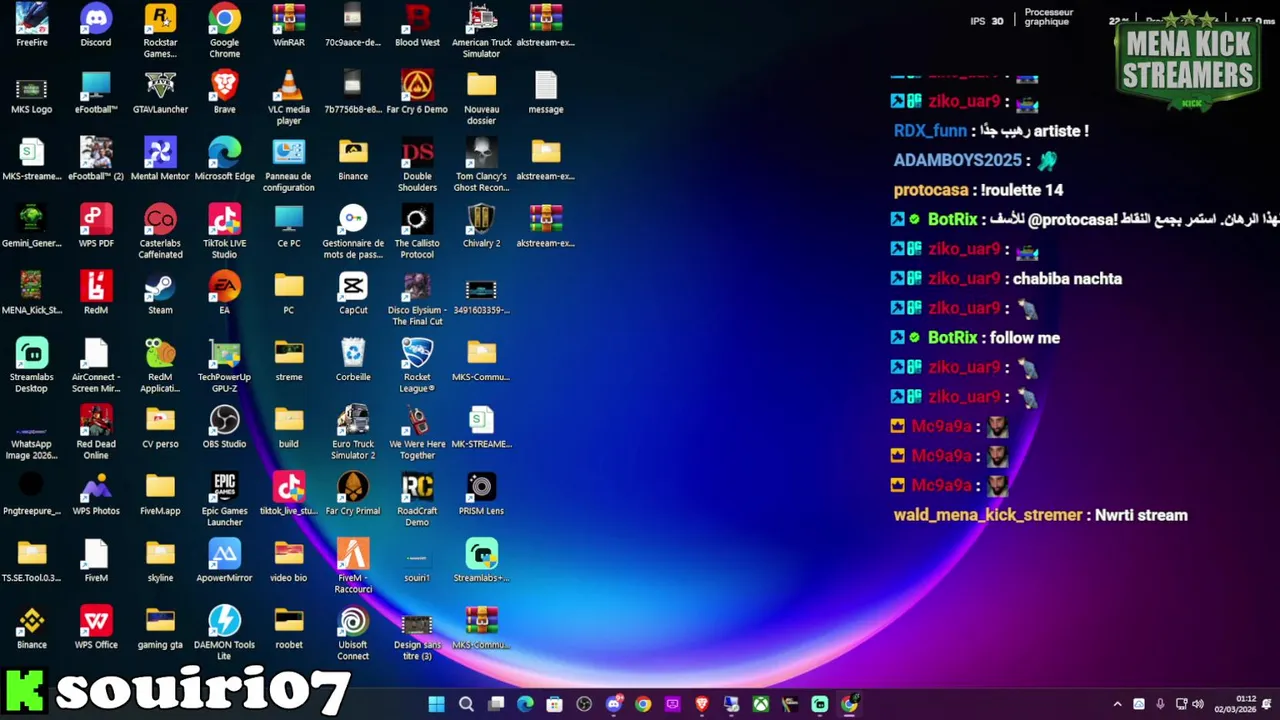
Task: Launch Casterlabs Caffeinated shortcut
Action: [x=160, y=231]
